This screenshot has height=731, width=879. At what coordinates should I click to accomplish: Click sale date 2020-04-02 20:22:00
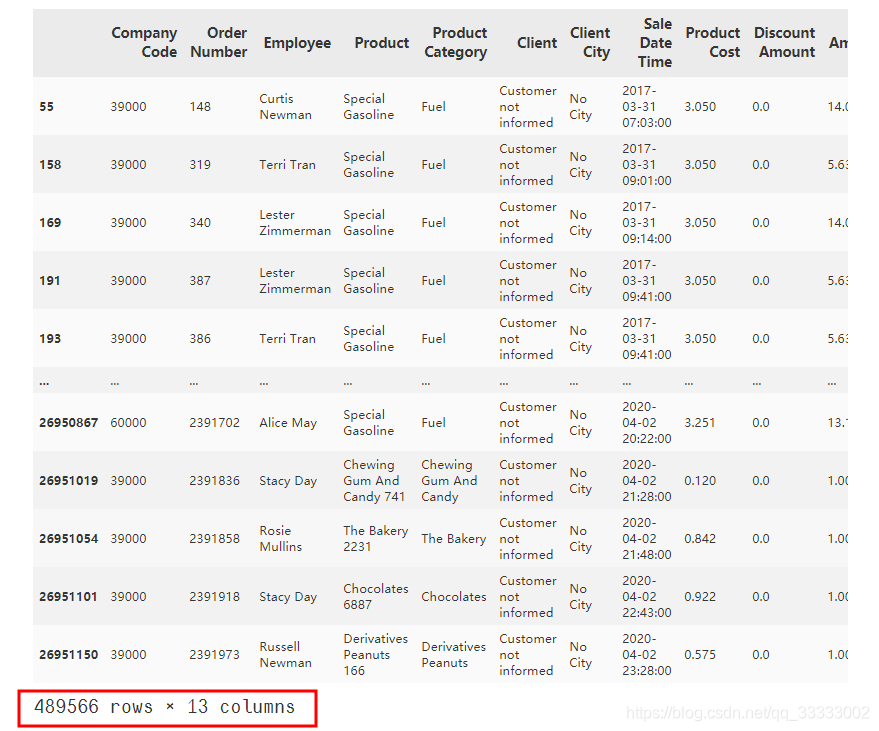(x=646, y=423)
